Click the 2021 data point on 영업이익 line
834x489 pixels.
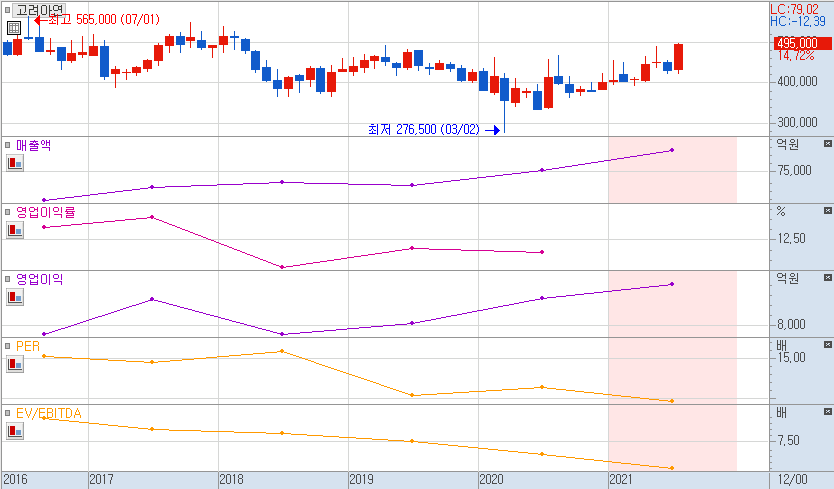pyautogui.click(x=672, y=284)
